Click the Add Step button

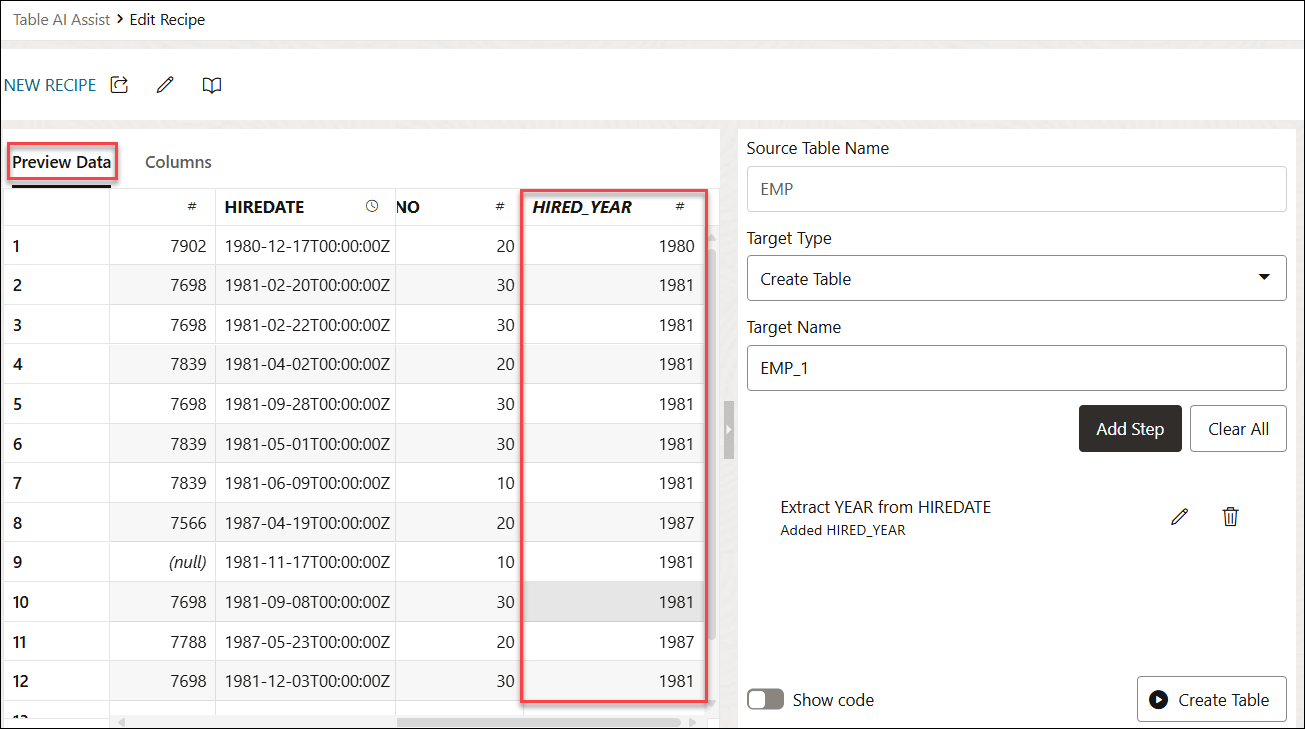(x=1130, y=428)
